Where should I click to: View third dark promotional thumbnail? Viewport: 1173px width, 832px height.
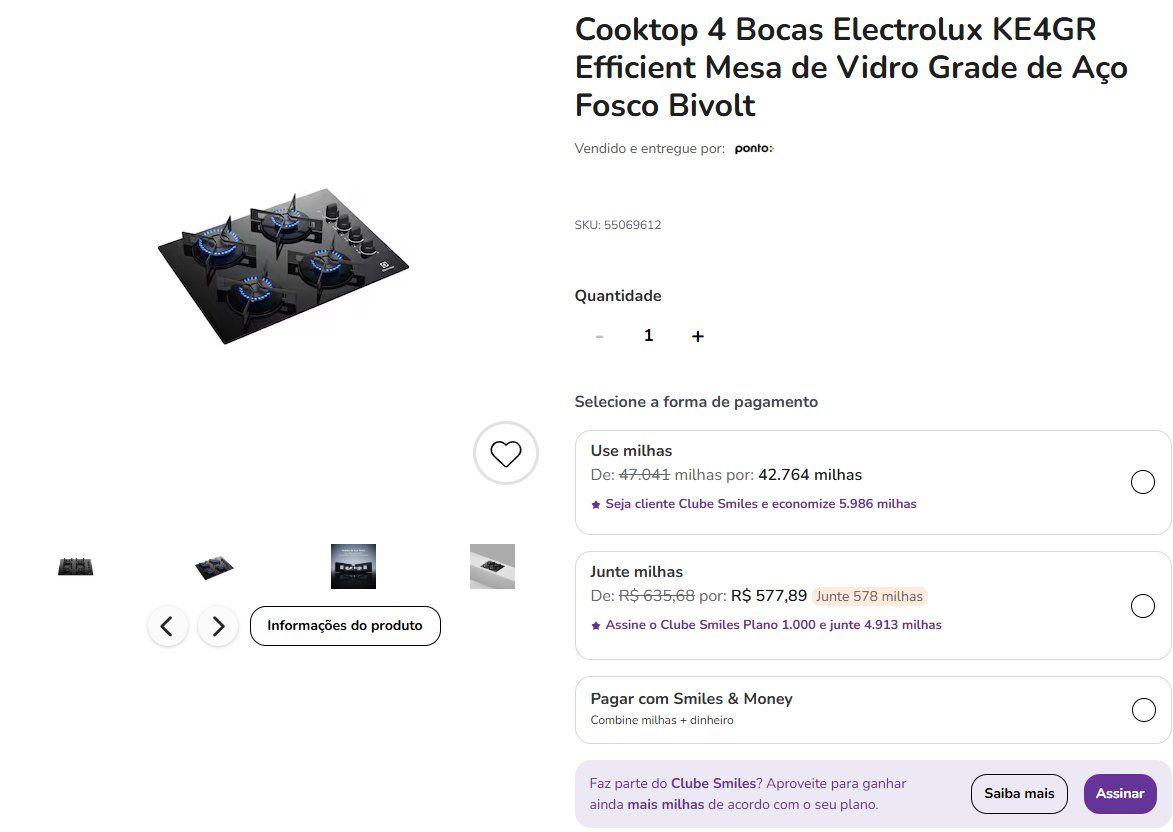coord(353,566)
